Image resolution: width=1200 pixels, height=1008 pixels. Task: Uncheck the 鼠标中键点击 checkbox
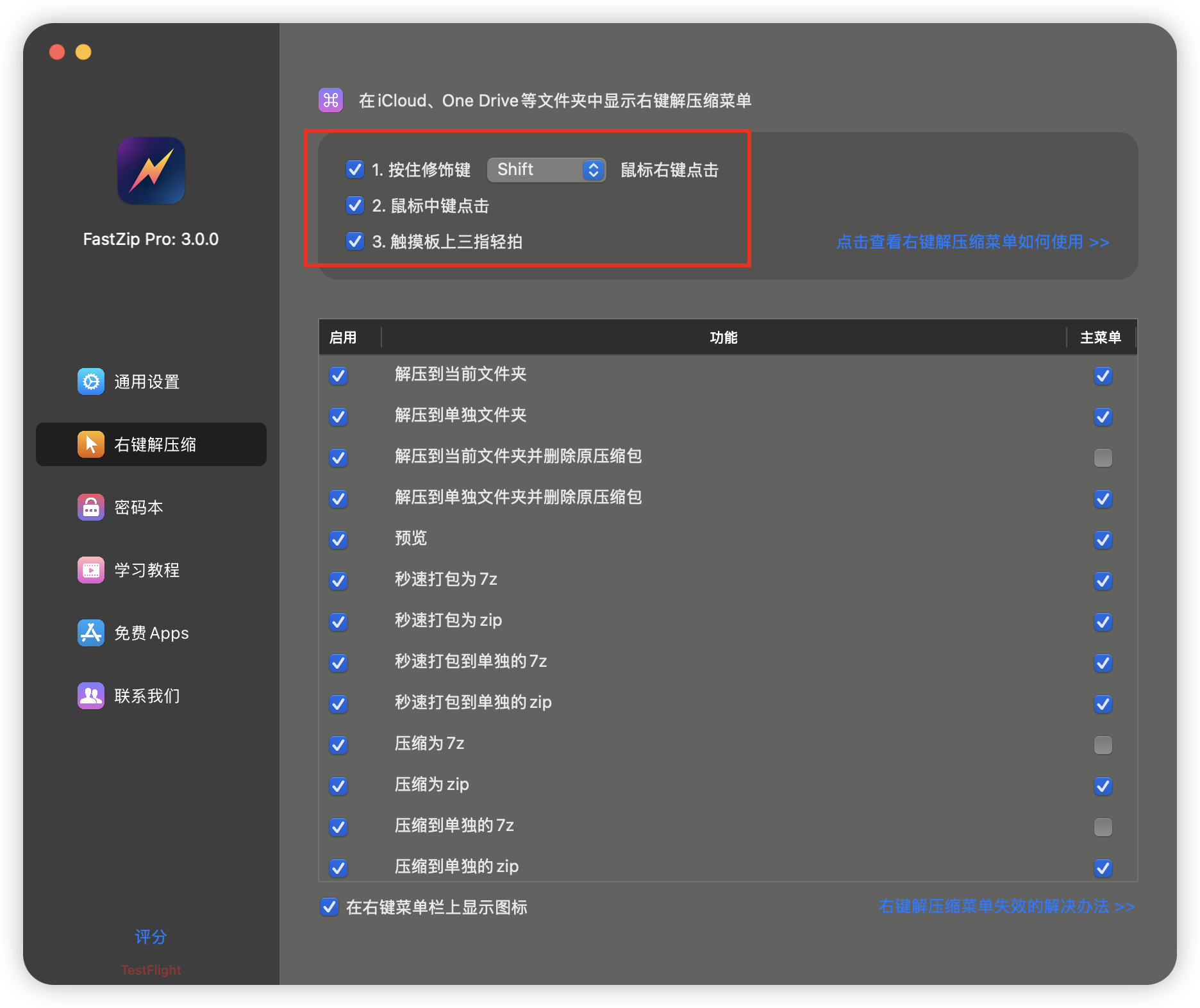point(354,206)
